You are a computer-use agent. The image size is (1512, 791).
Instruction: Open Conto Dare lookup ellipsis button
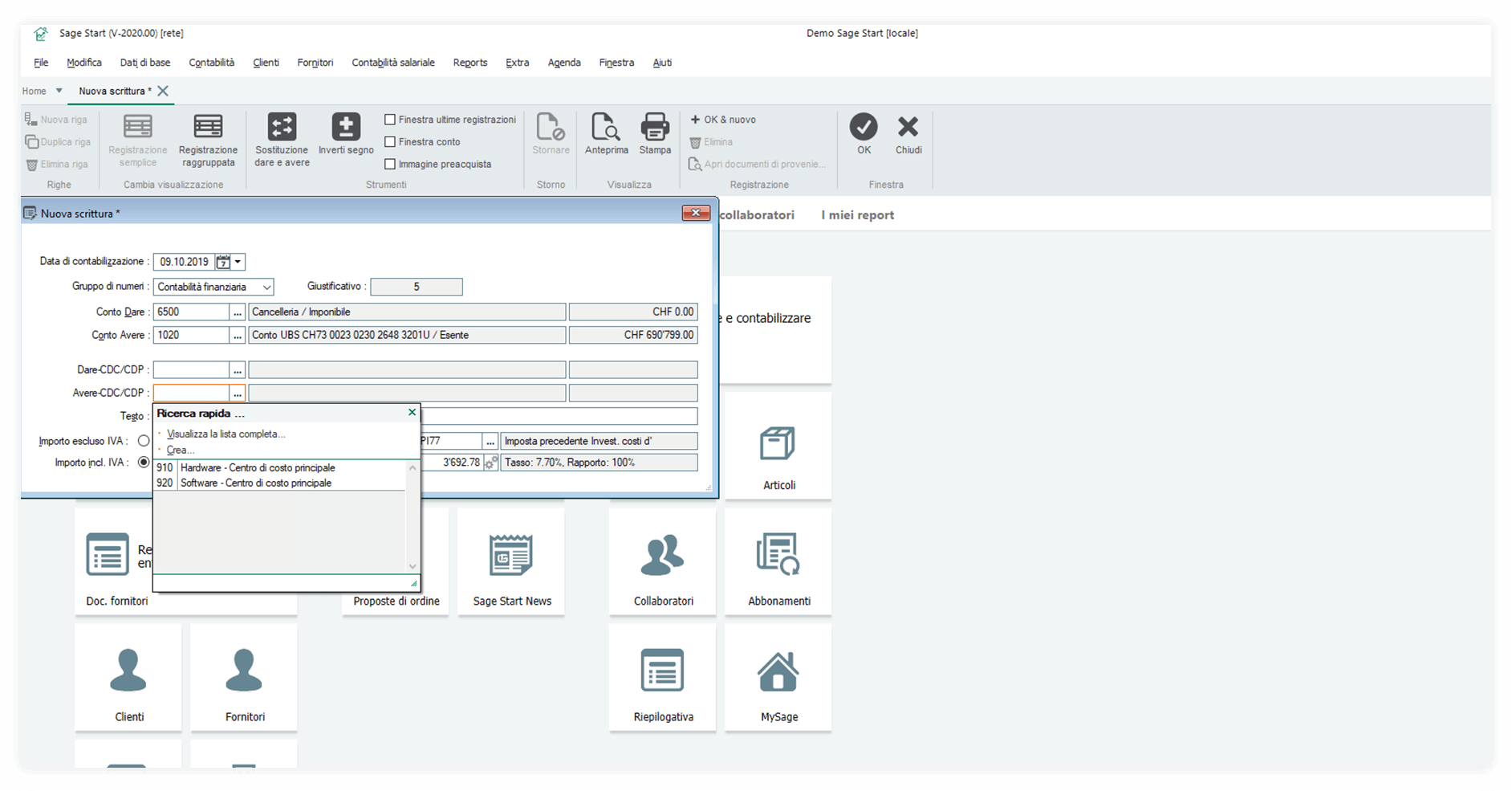pyautogui.click(x=238, y=312)
